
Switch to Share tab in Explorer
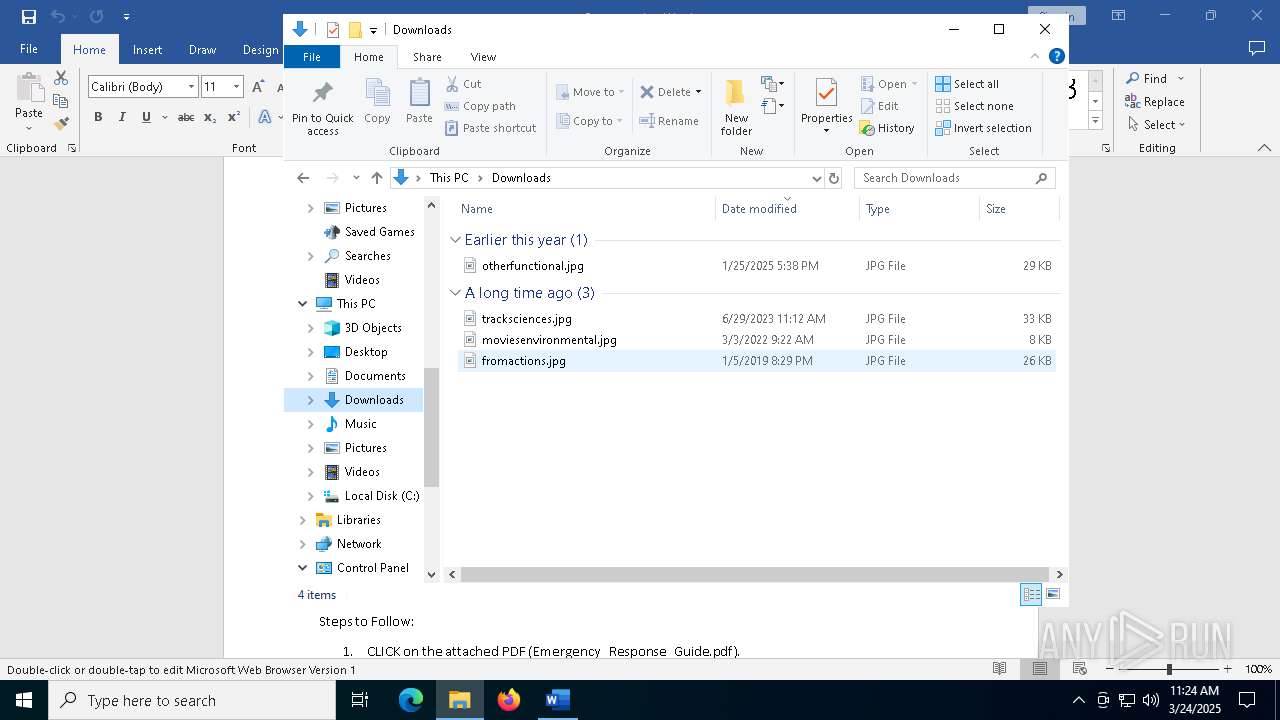coord(427,57)
